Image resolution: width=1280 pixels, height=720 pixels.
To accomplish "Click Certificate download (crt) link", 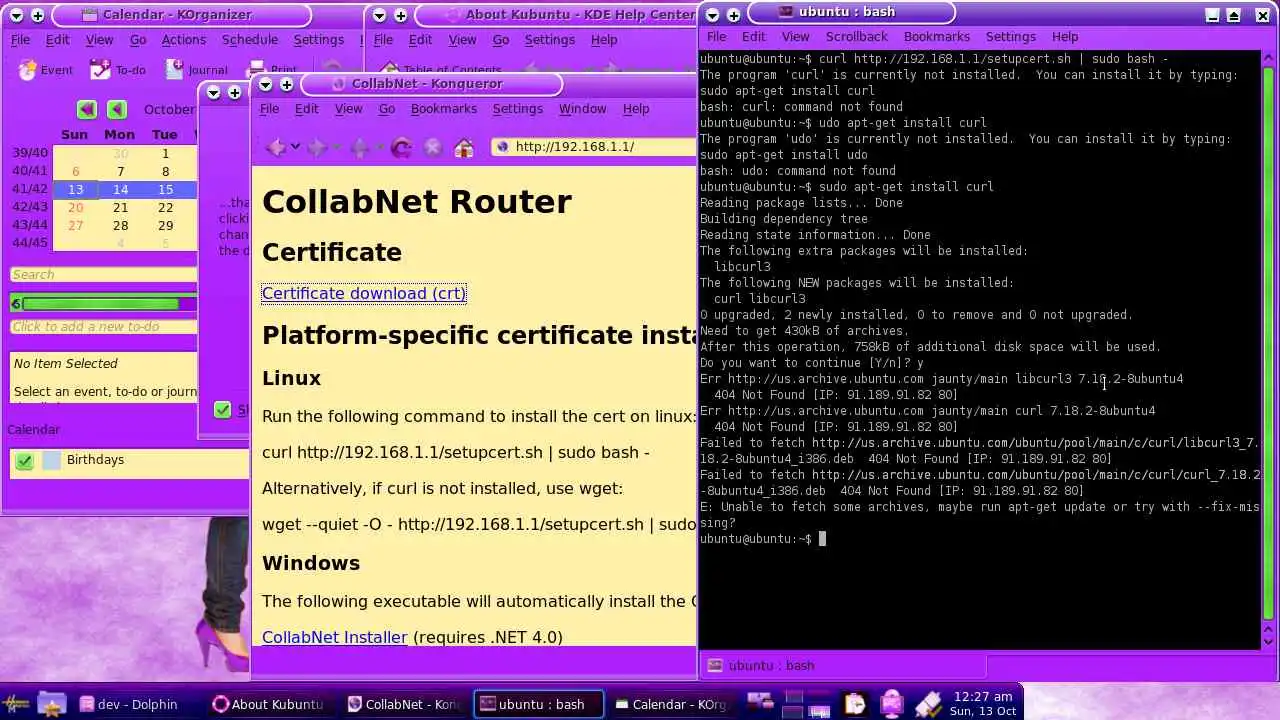I will (364, 293).
